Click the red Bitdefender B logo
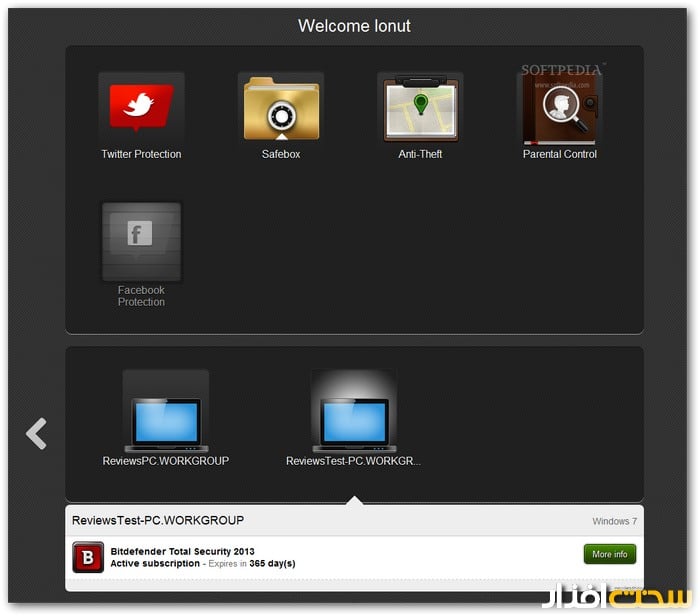Screen dimensions: 700x616 (88, 557)
